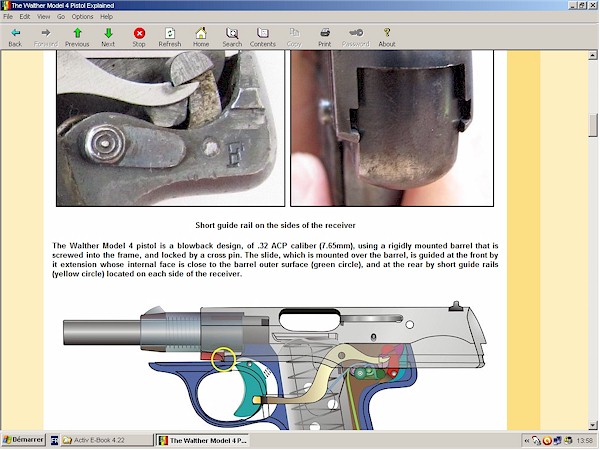
Task: Click the Password key icon
Action: [356, 33]
